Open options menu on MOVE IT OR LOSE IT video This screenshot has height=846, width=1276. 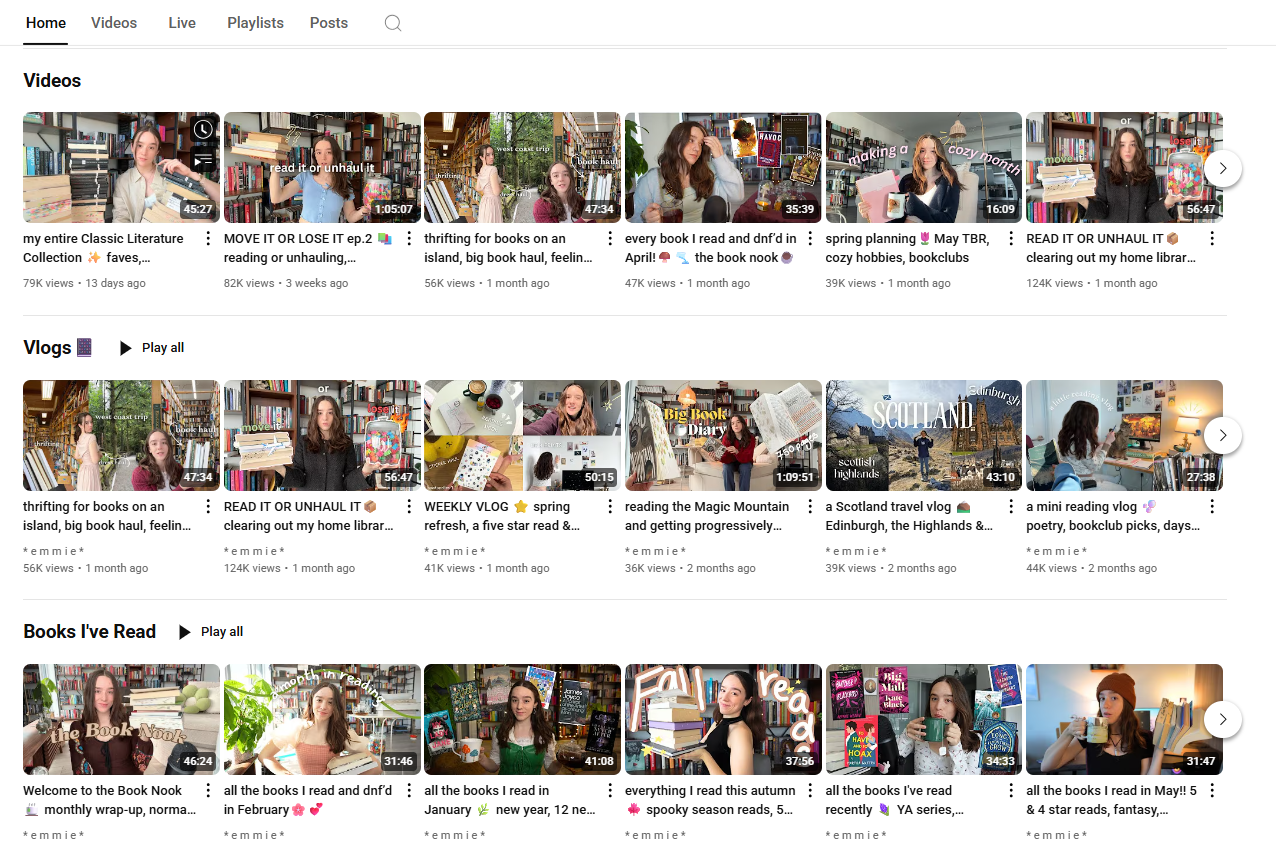click(408, 238)
